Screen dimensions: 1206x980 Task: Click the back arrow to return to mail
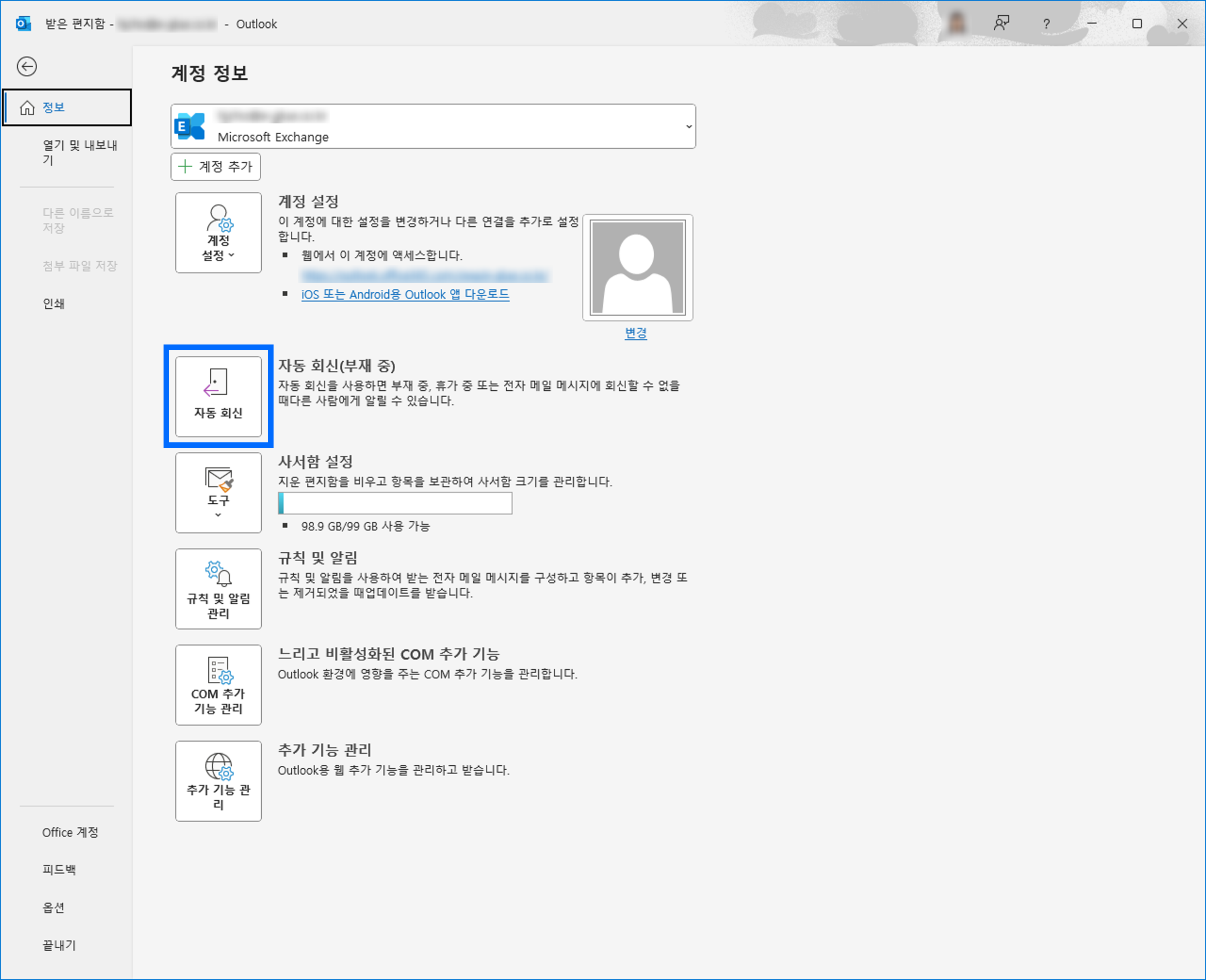[x=27, y=67]
